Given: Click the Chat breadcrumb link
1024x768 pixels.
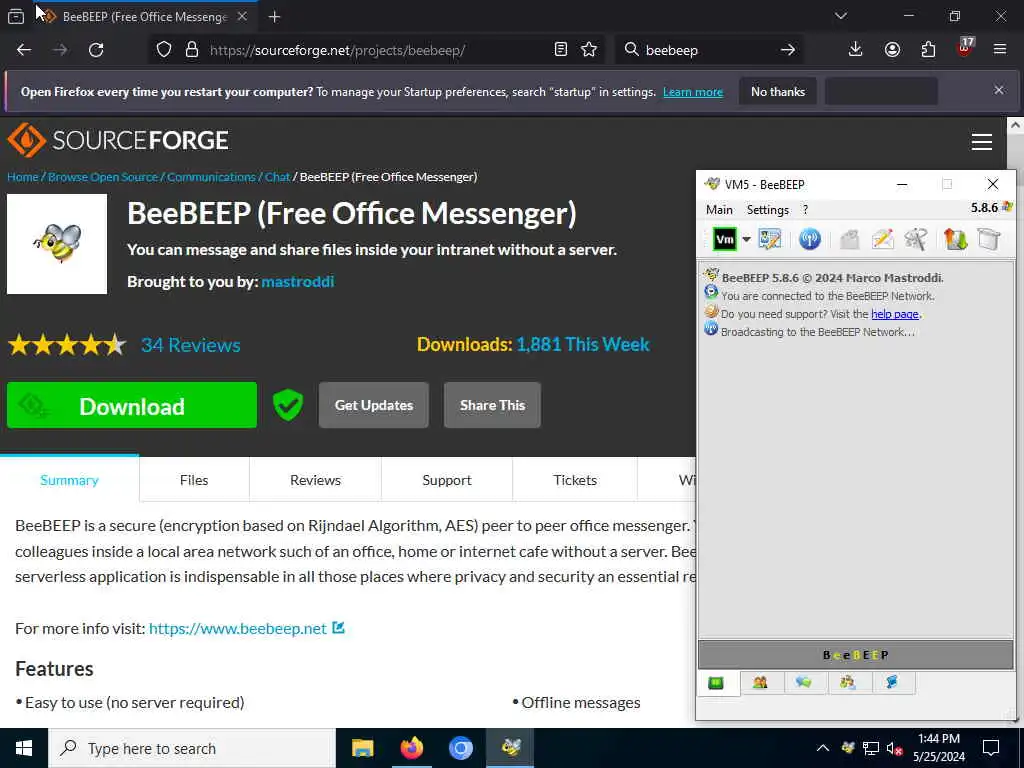Looking at the screenshot, I should pos(278,177).
